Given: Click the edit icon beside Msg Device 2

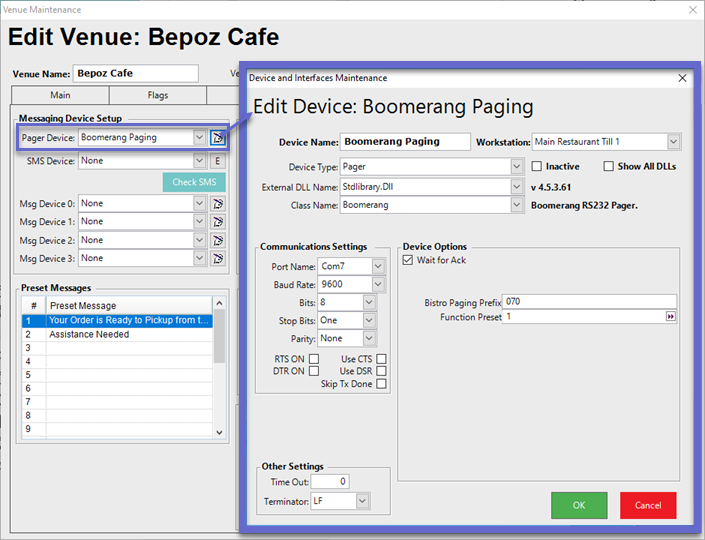Looking at the screenshot, I should click(x=218, y=240).
